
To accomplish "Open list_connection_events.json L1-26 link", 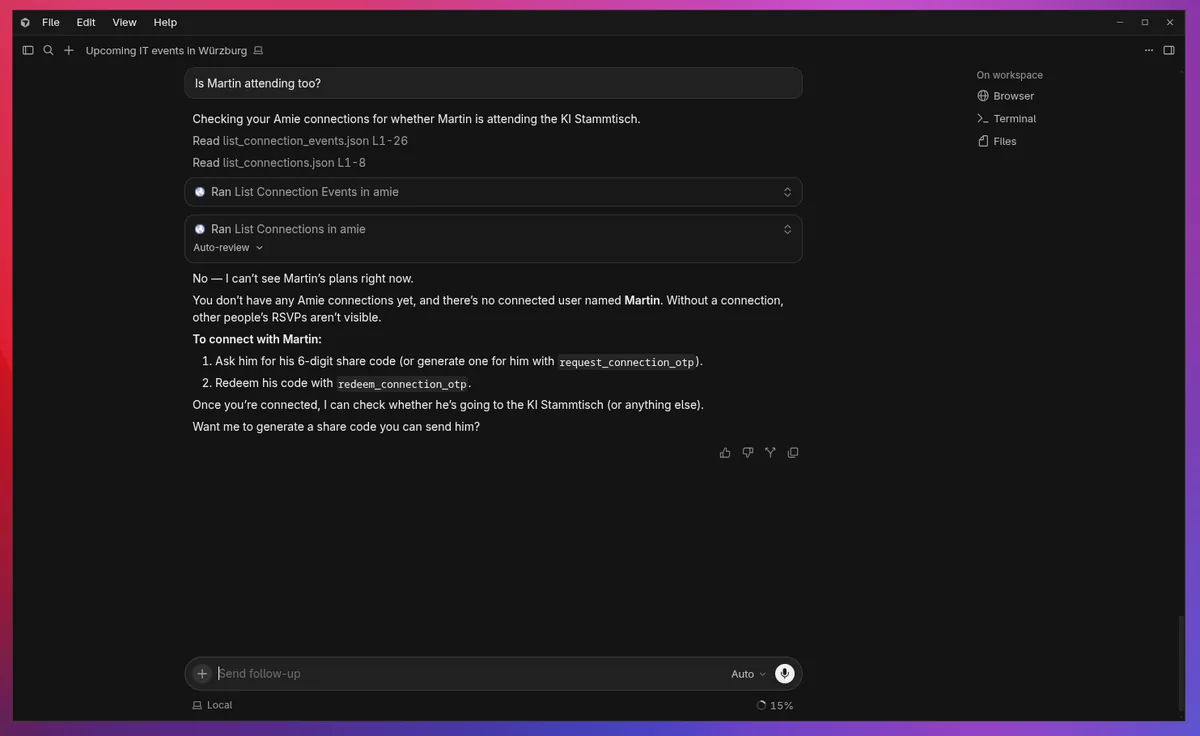I will [x=315, y=141].
